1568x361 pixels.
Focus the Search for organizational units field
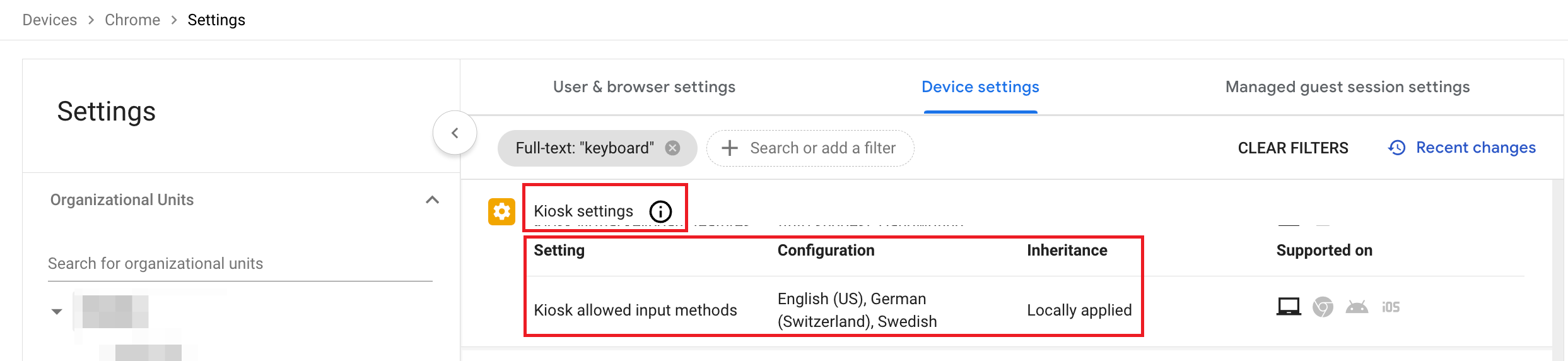(240, 264)
